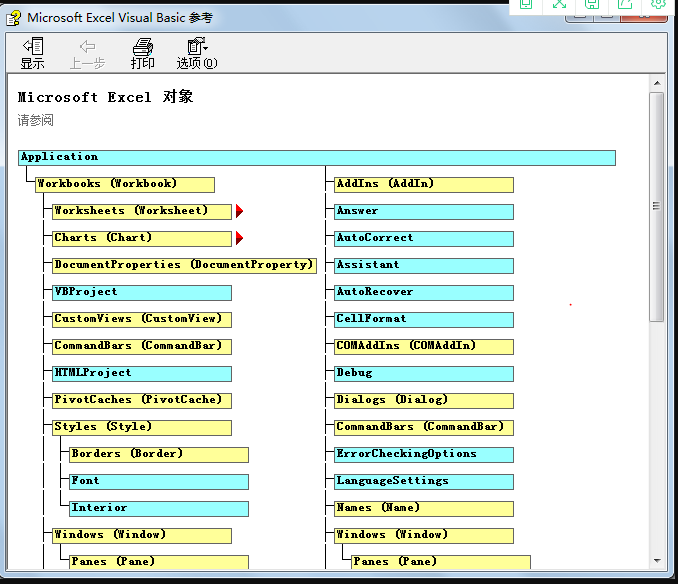Click the 上一步 (Back) toolbar icon
Screen dimensions: 678x584
click(x=87, y=54)
